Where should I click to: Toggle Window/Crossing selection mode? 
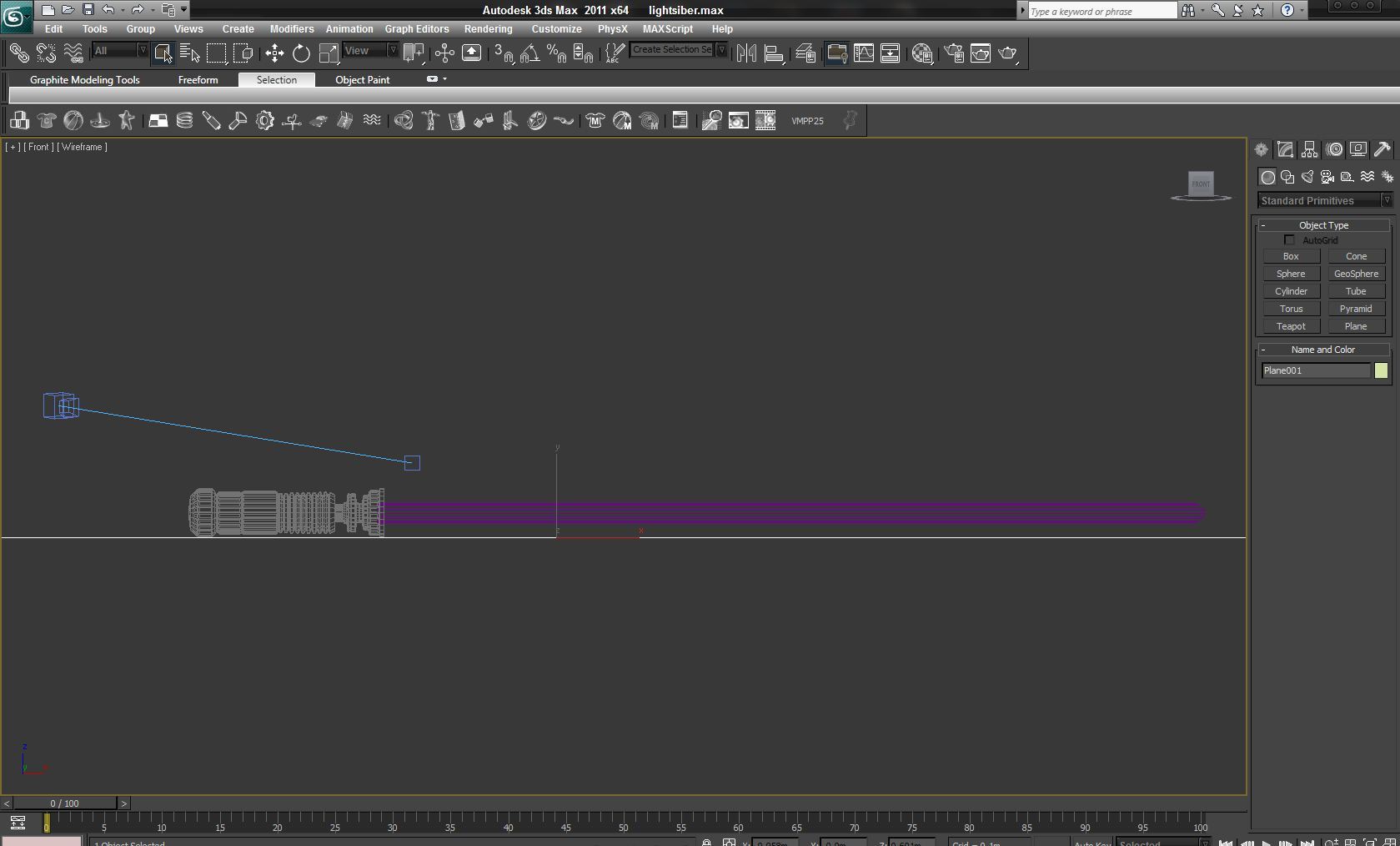[x=243, y=53]
